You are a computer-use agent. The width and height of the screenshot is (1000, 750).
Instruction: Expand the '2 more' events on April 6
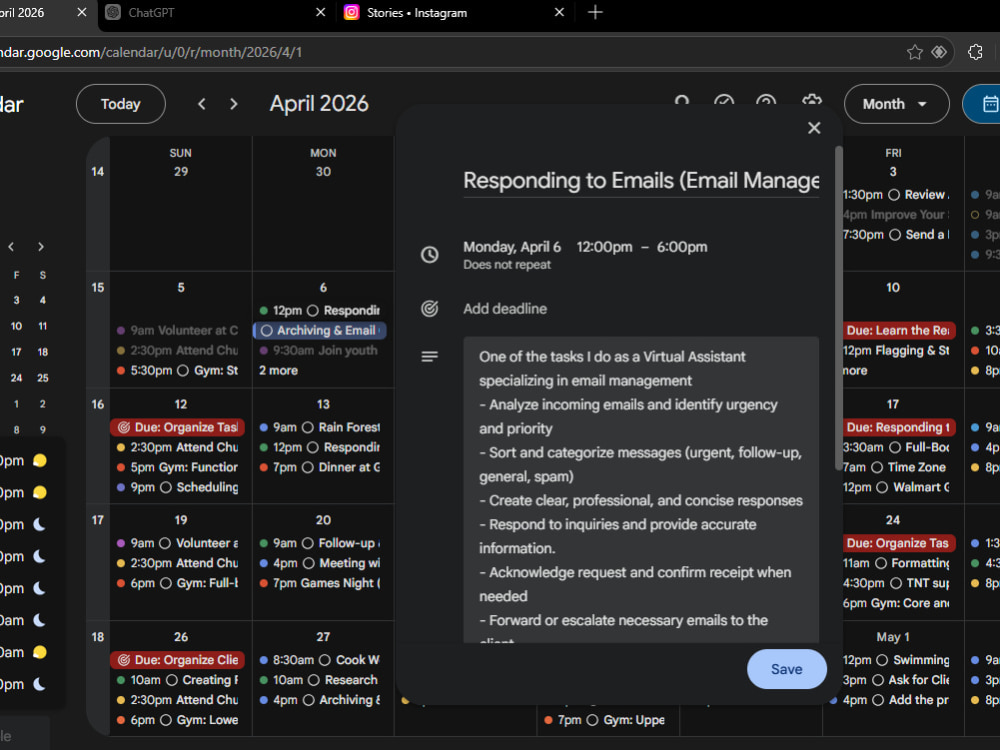click(x=279, y=371)
